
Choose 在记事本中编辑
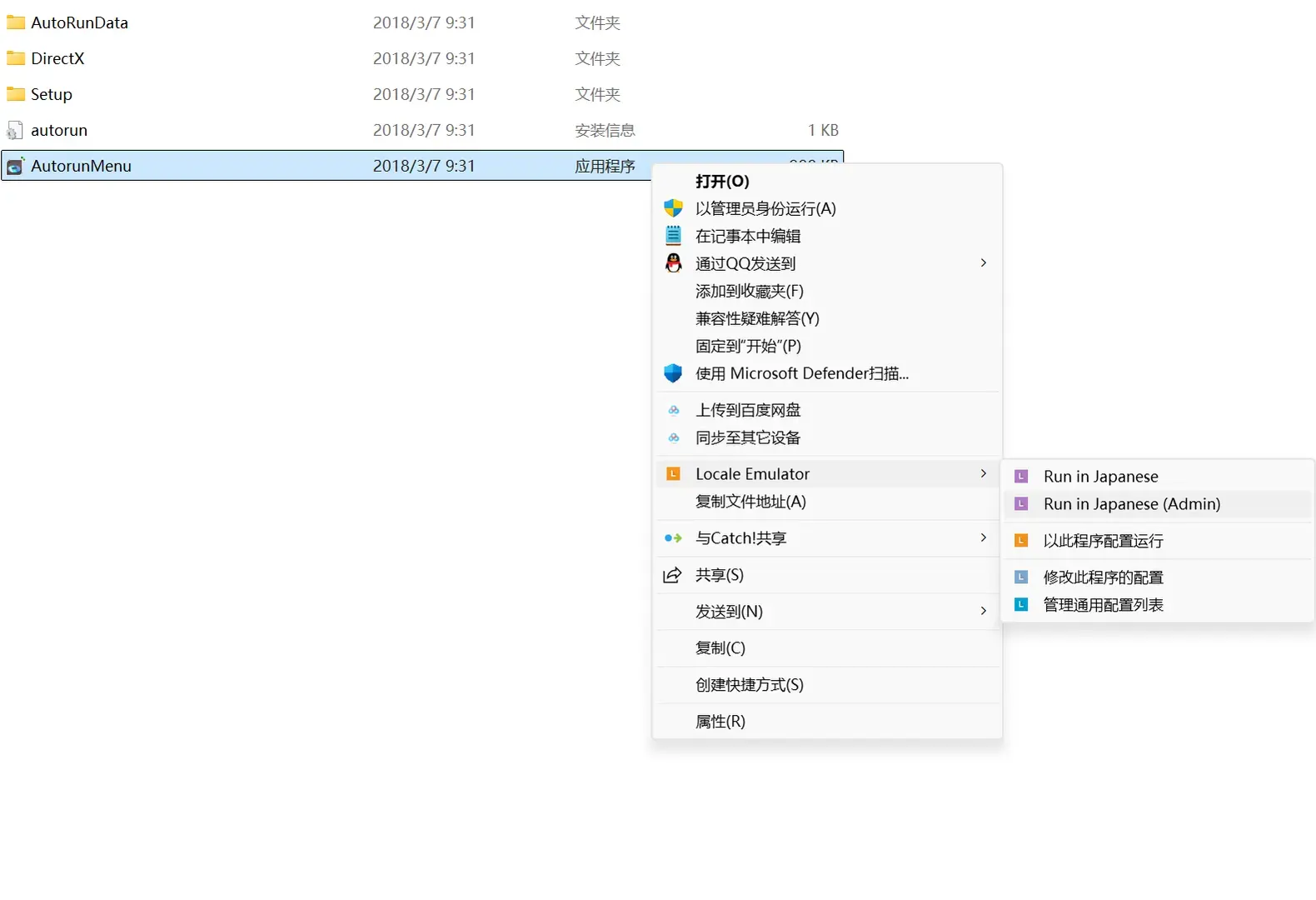click(827, 236)
